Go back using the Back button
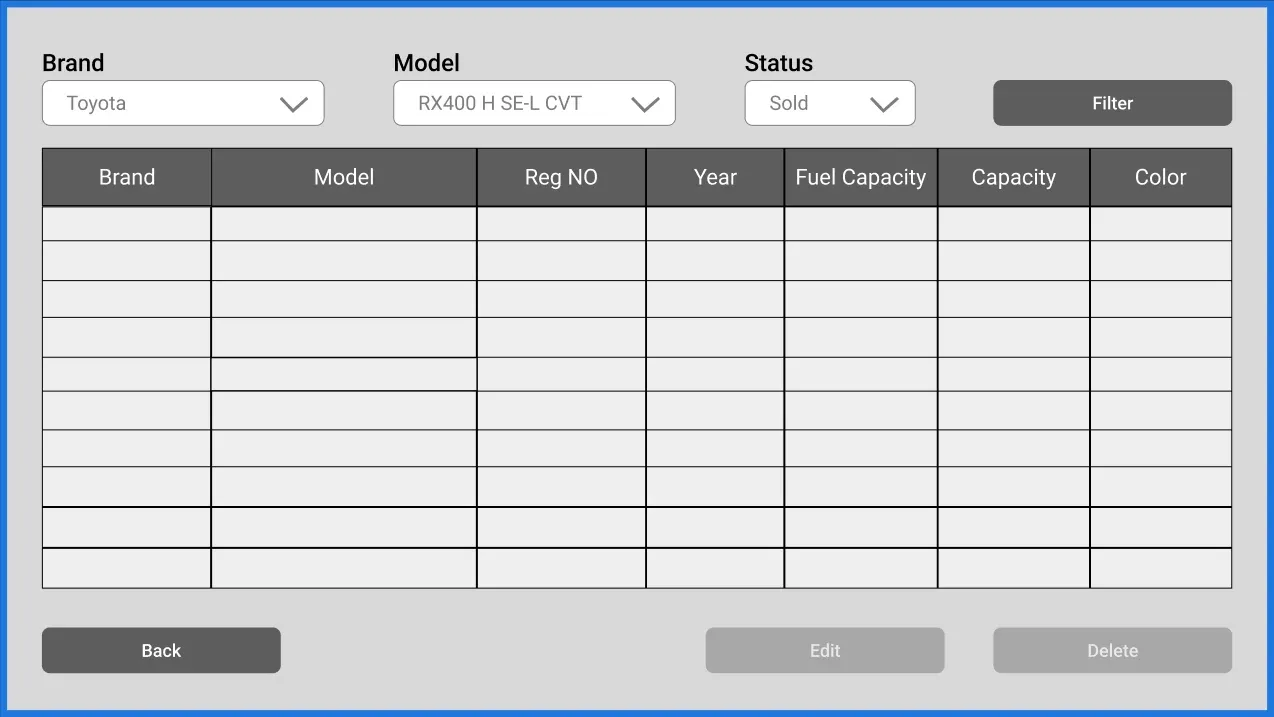 click(x=161, y=650)
